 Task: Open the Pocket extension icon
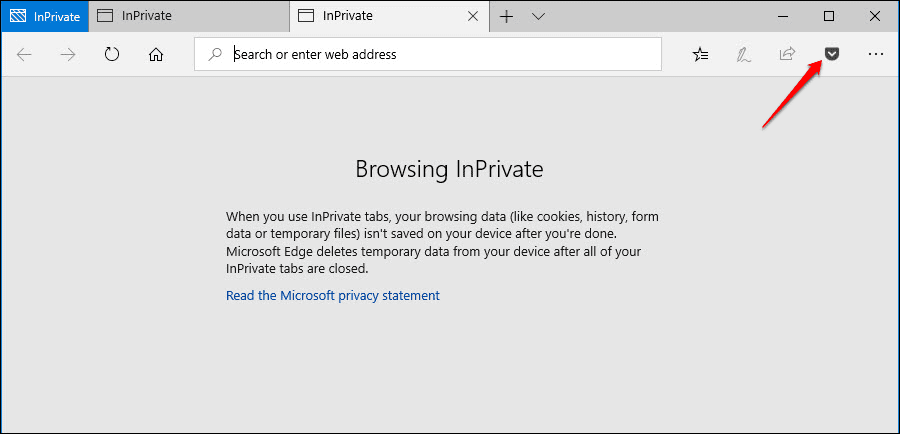[832, 54]
